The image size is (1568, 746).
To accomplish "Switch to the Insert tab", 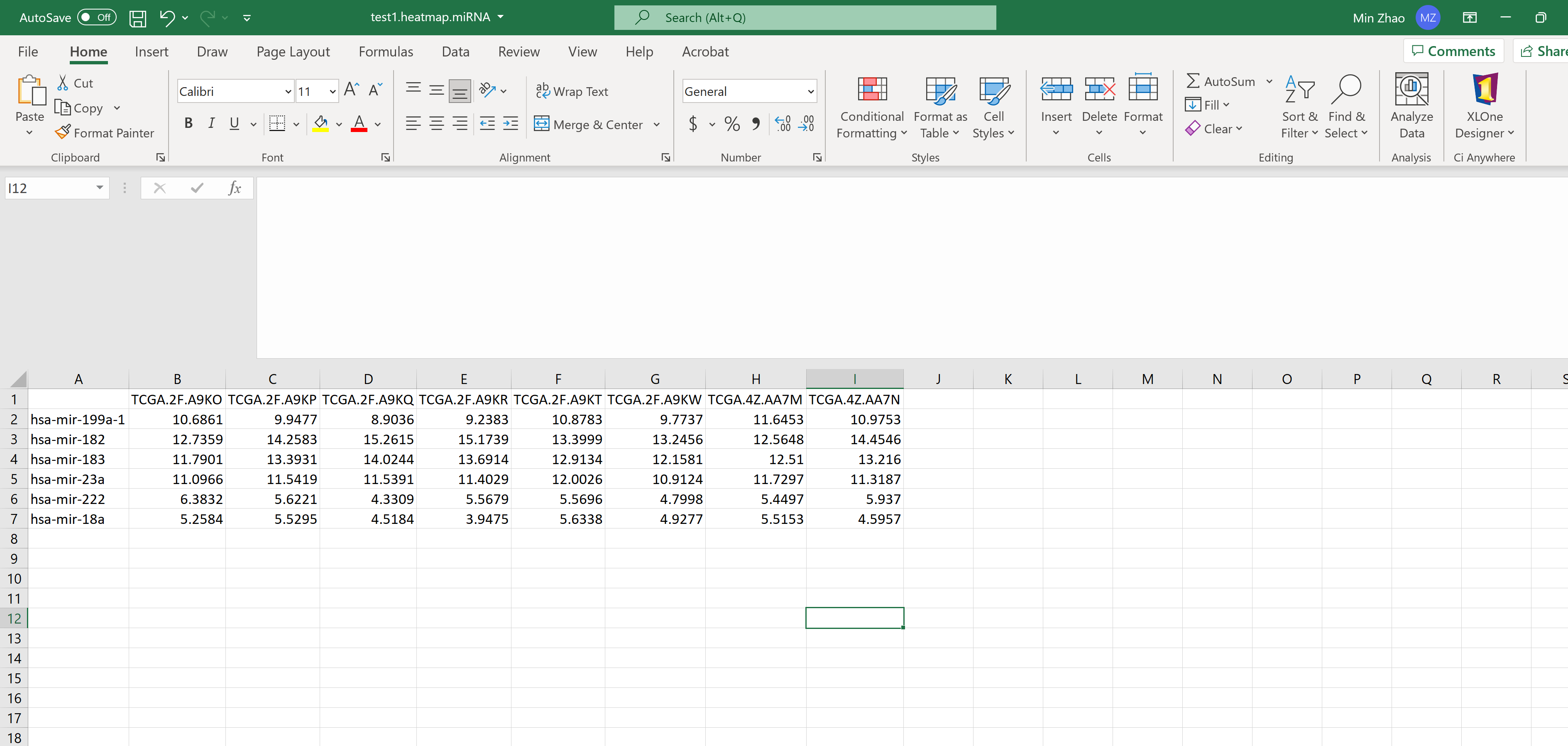I will pos(152,52).
